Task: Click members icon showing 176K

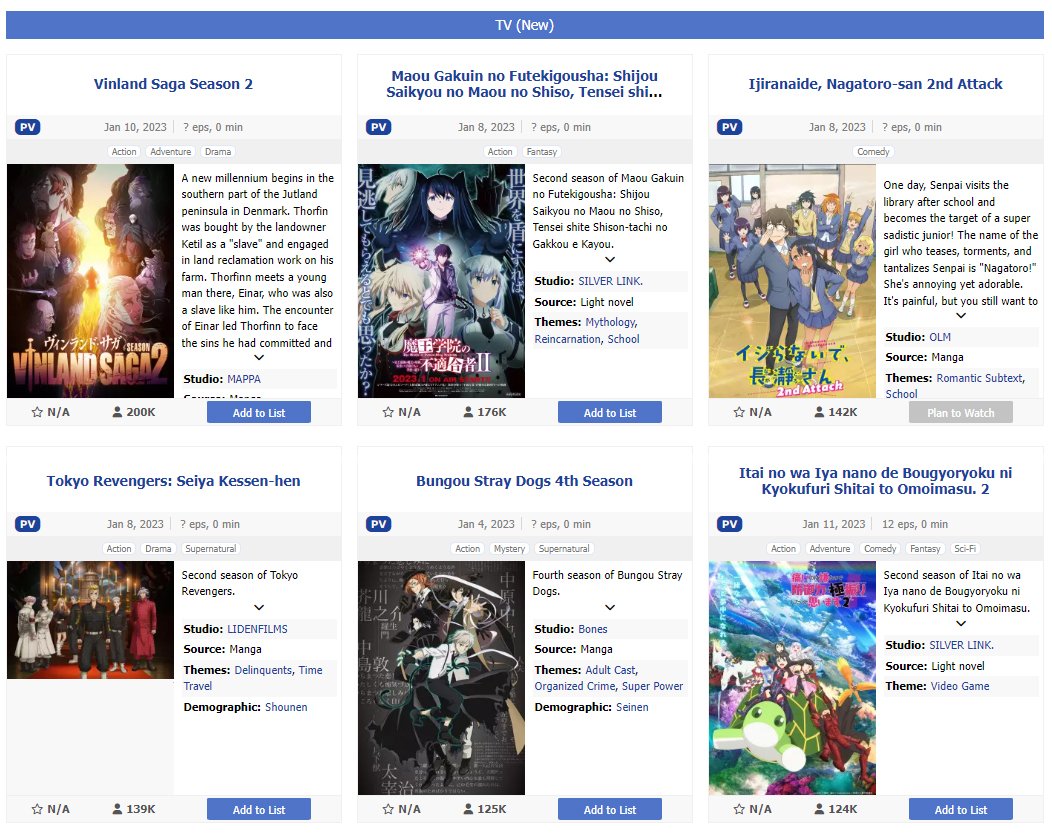Action: pos(468,412)
